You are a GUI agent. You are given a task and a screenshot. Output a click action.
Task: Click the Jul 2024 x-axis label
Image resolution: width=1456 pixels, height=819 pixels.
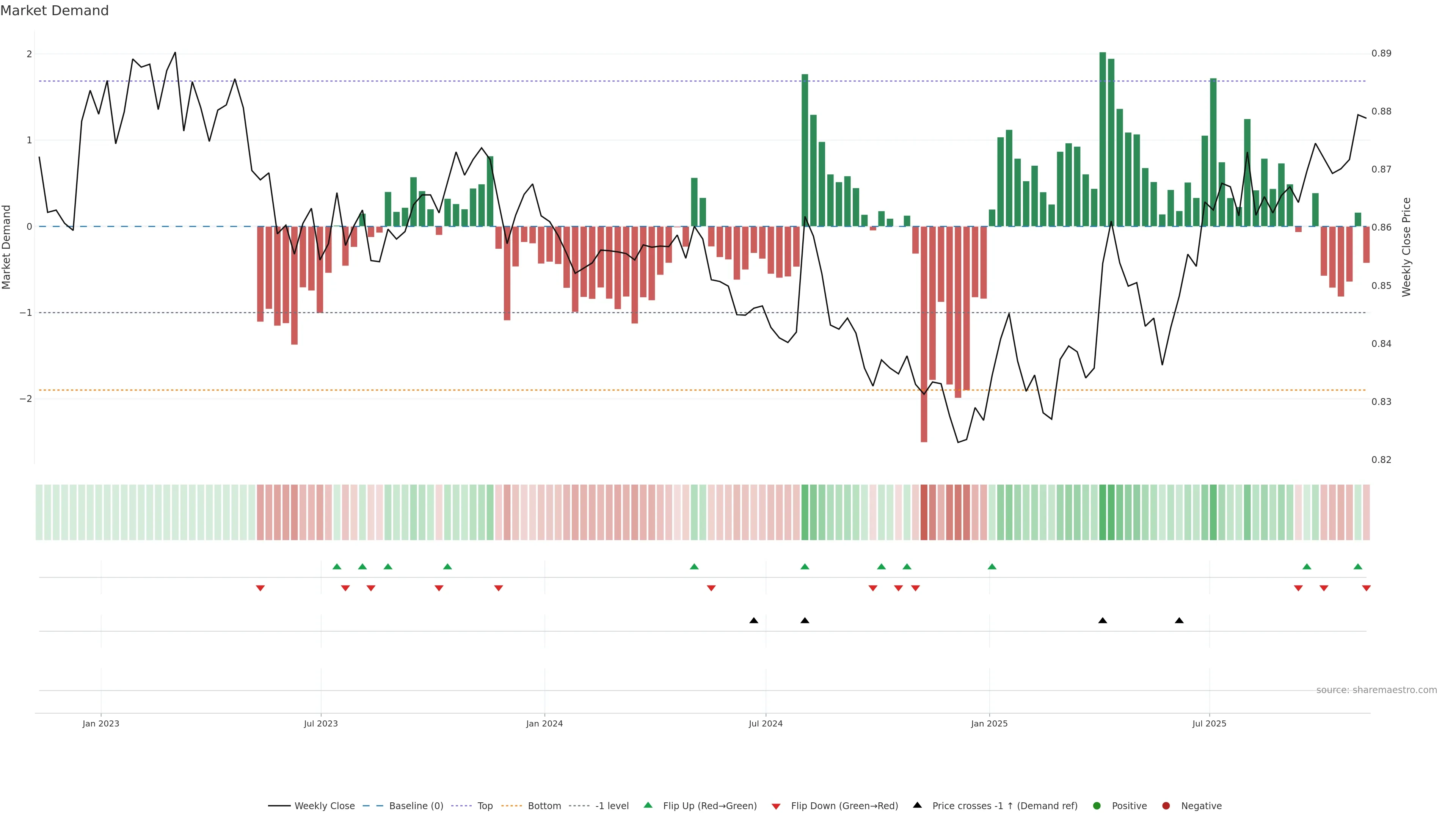(765, 723)
